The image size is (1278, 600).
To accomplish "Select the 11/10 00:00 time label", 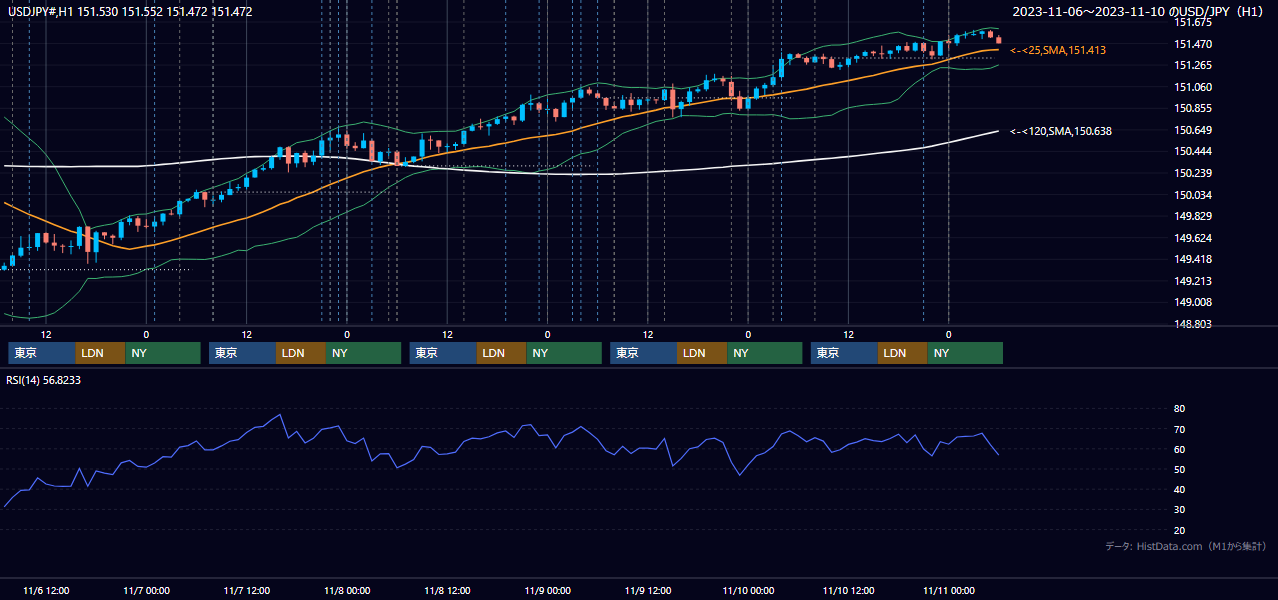I will [x=748, y=590].
